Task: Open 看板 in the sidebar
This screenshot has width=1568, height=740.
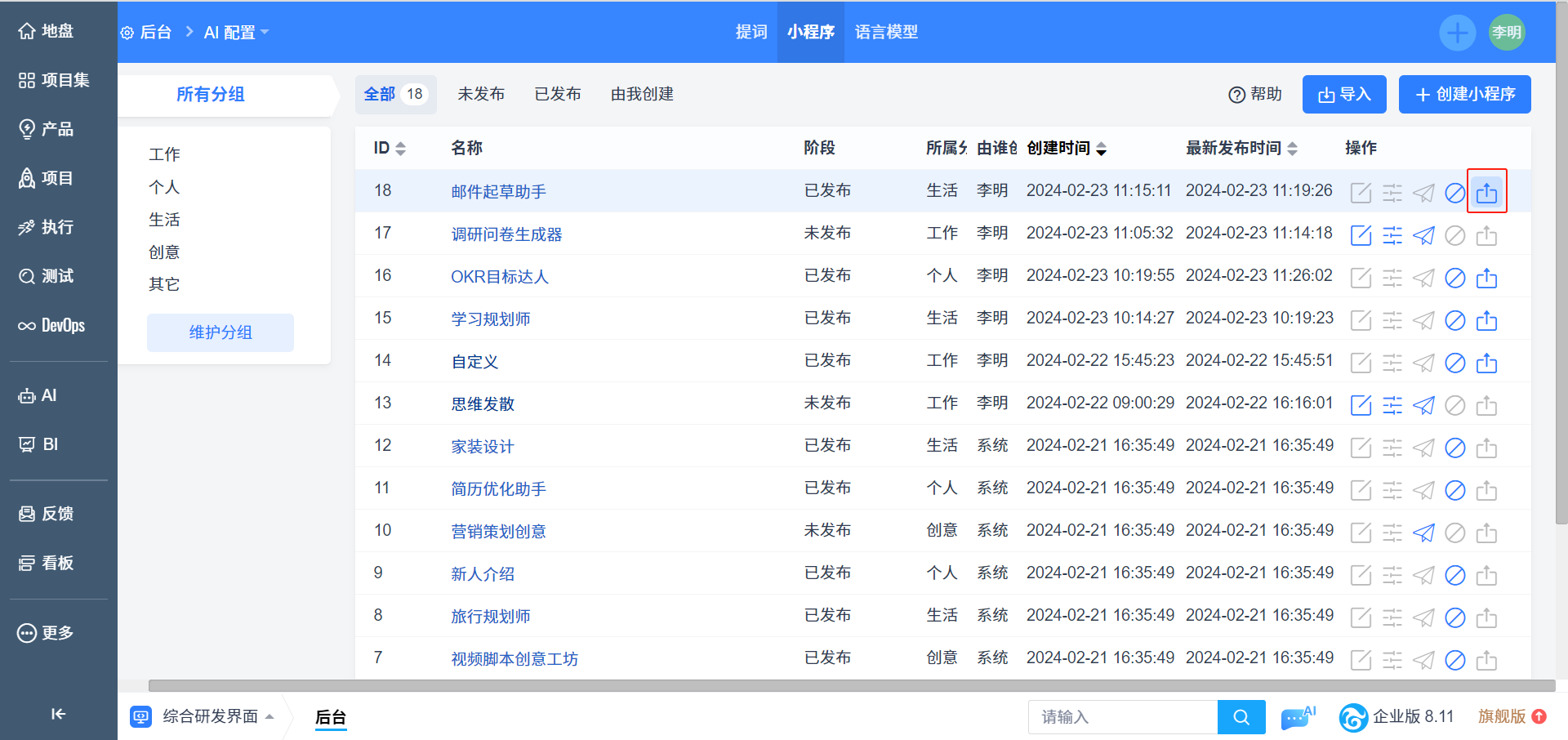Action: click(x=46, y=563)
